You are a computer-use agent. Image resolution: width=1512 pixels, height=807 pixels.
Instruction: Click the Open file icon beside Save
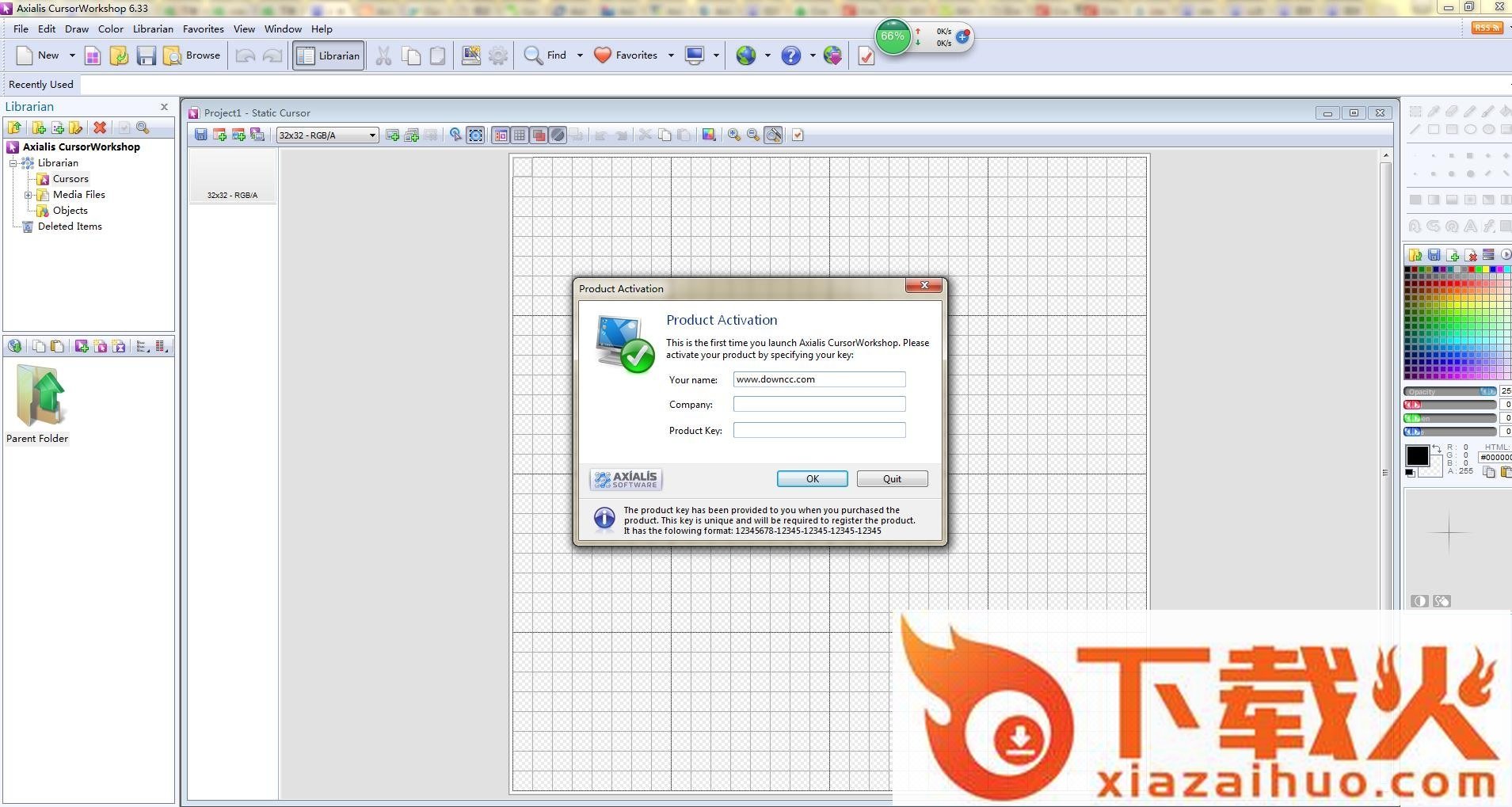(x=119, y=55)
